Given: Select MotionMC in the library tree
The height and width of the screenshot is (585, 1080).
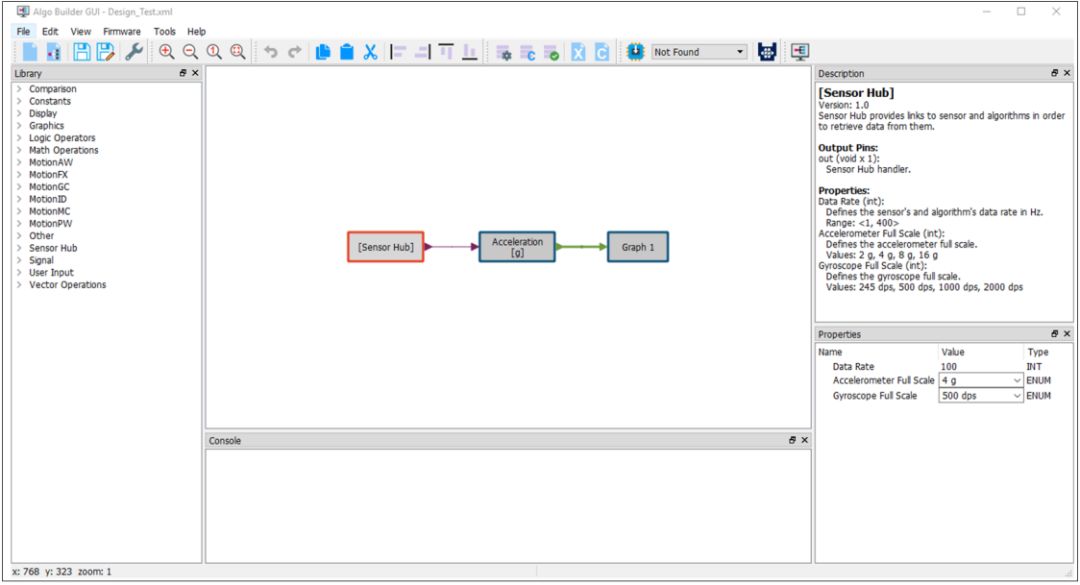Looking at the screenshot, I should [x=50, y=212].
